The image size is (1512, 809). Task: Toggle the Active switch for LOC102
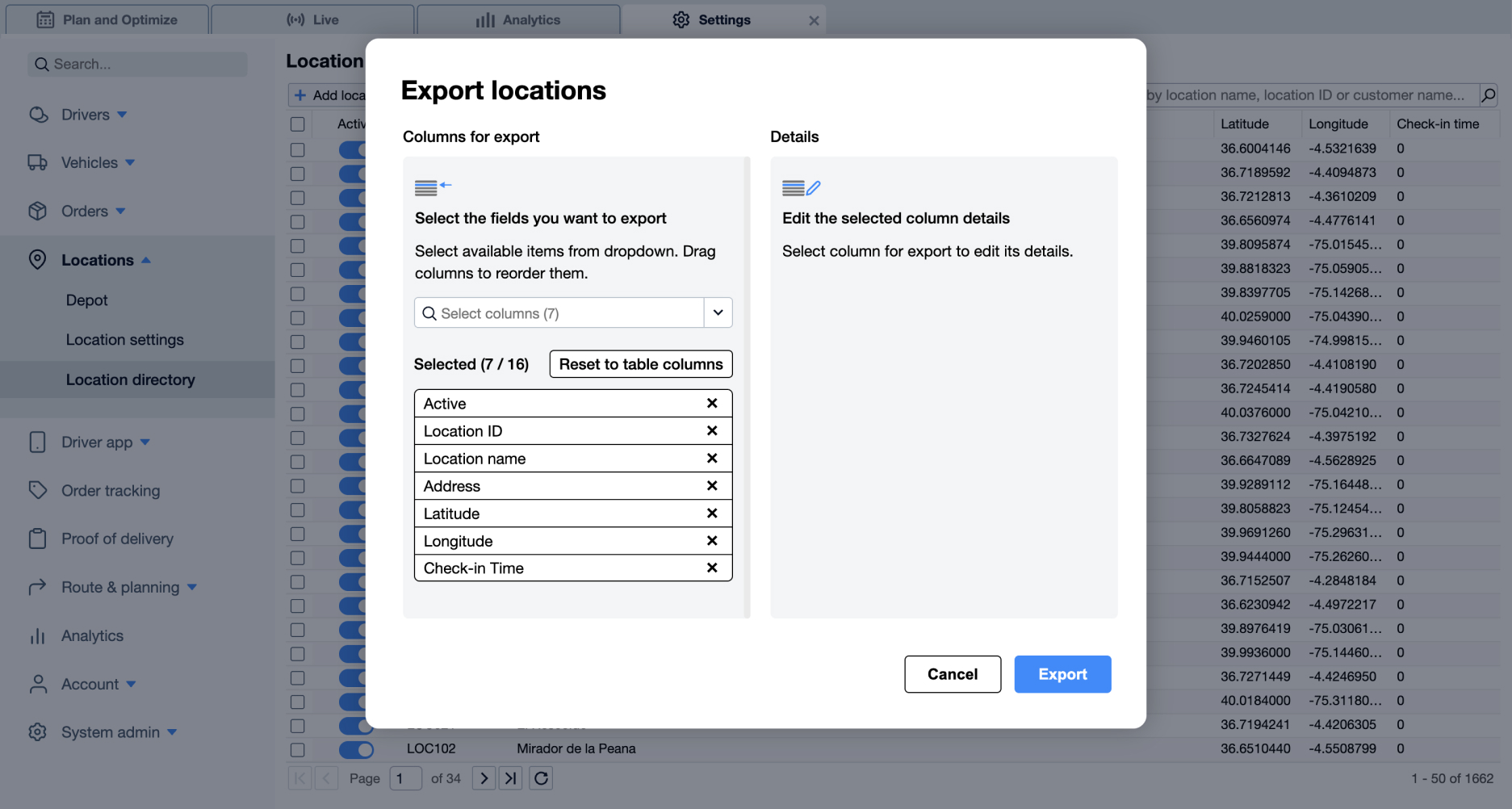356,749
